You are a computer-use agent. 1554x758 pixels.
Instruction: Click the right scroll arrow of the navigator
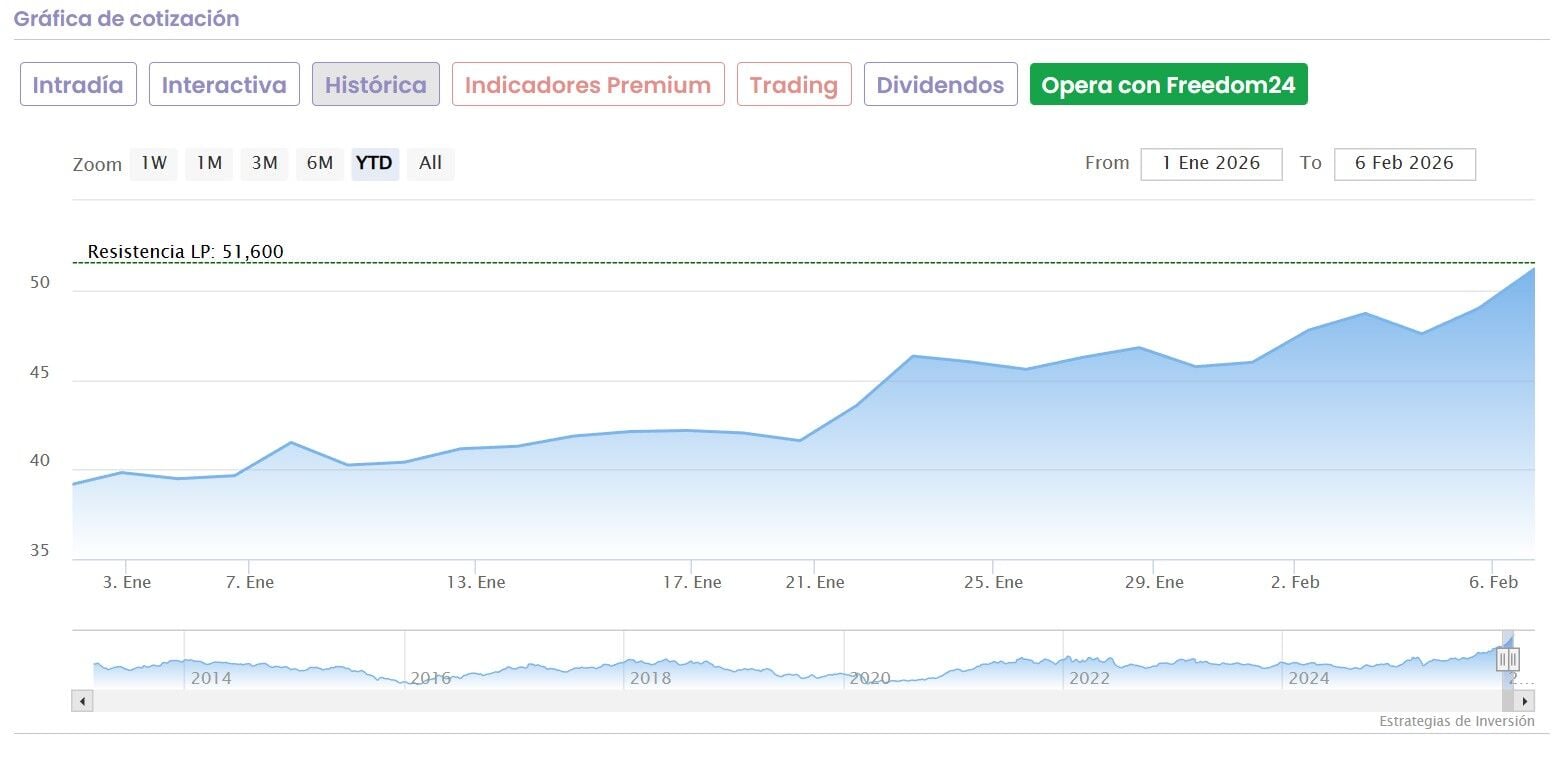1525,702
